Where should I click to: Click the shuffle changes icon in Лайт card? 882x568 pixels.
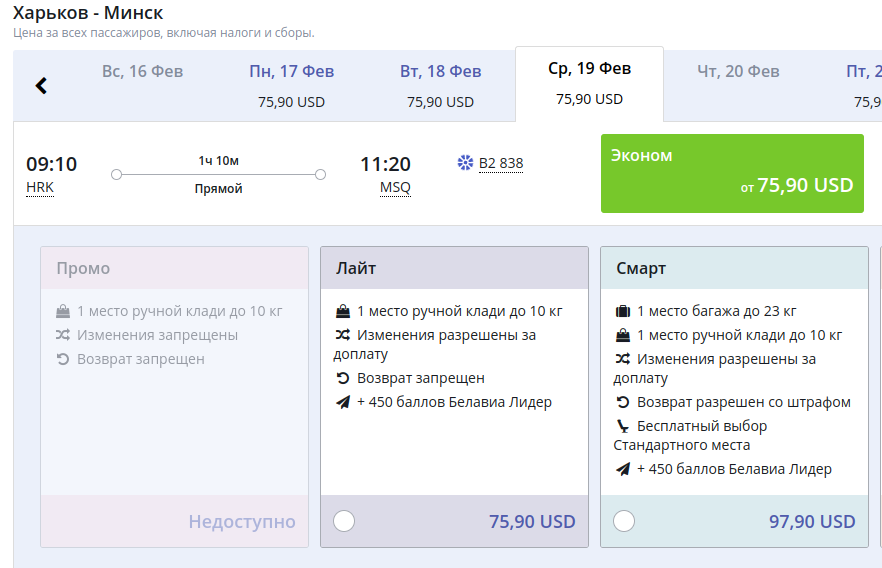pos(343,335)
